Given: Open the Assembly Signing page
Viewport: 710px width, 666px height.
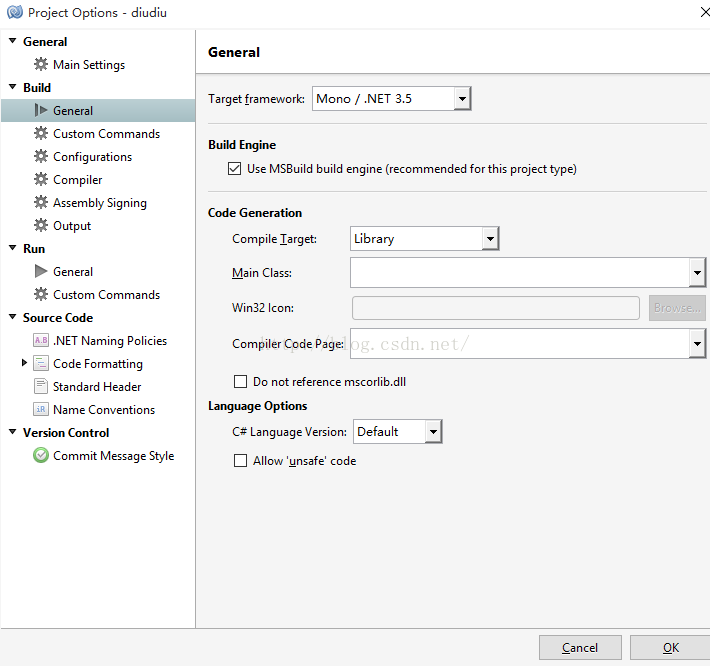Looking at the screenshot, I should point(100,203).
